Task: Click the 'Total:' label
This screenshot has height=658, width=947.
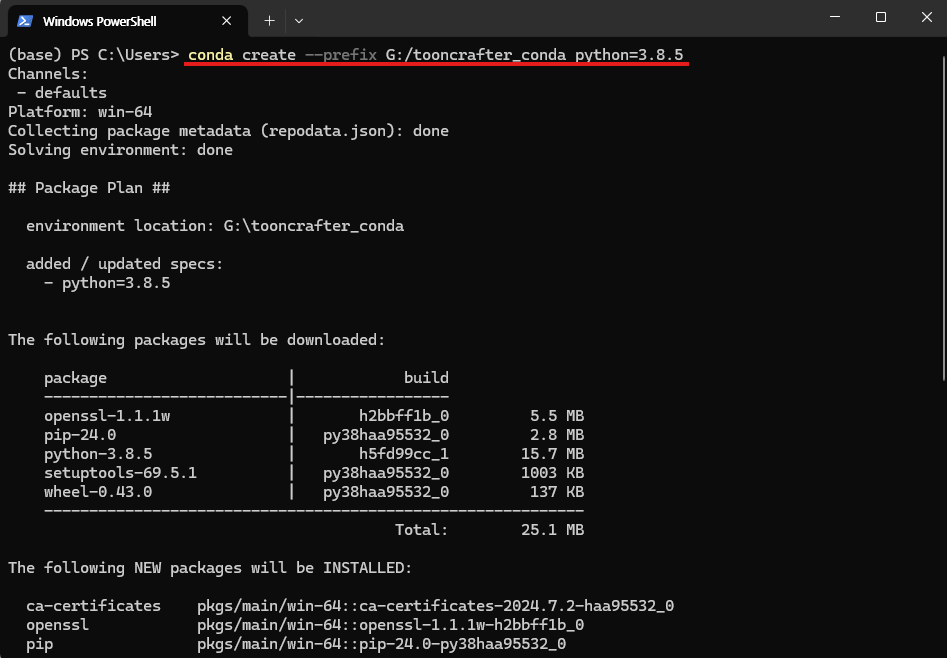Action: click(422, 530)
